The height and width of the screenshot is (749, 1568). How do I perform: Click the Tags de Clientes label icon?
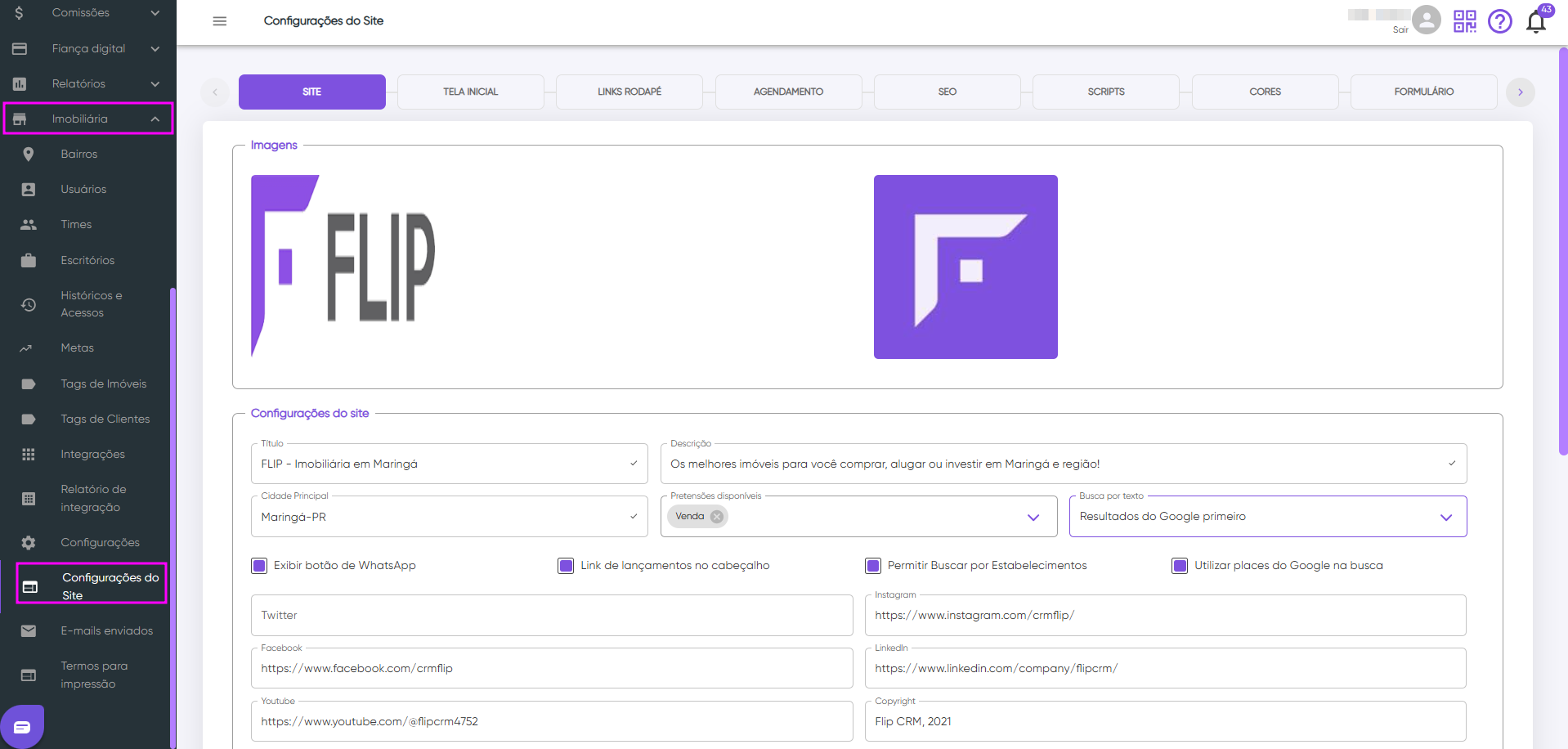coord(29,419)
